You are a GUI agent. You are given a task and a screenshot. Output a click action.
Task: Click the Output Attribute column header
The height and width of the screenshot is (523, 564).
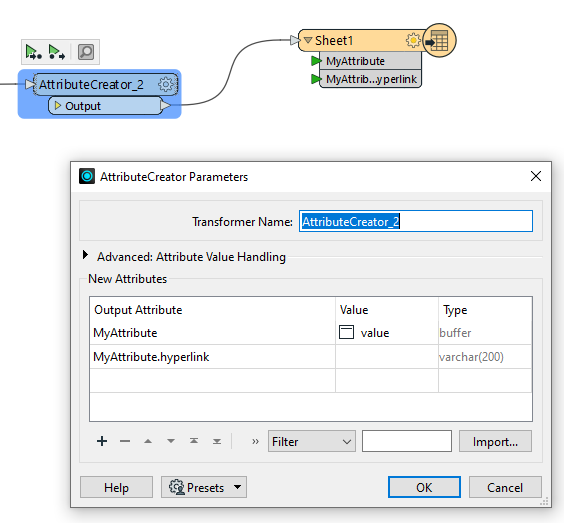(x=212, y=310)
